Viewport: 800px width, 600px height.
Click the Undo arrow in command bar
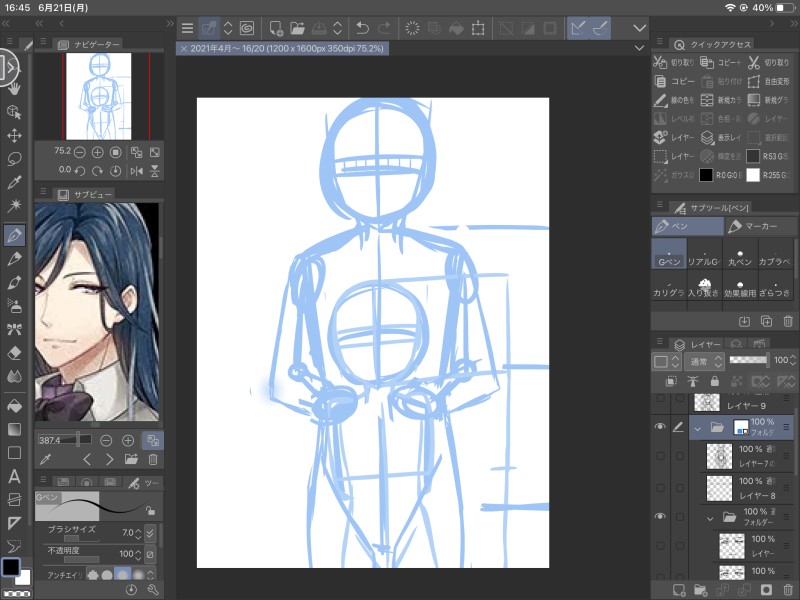coord(362,28)
